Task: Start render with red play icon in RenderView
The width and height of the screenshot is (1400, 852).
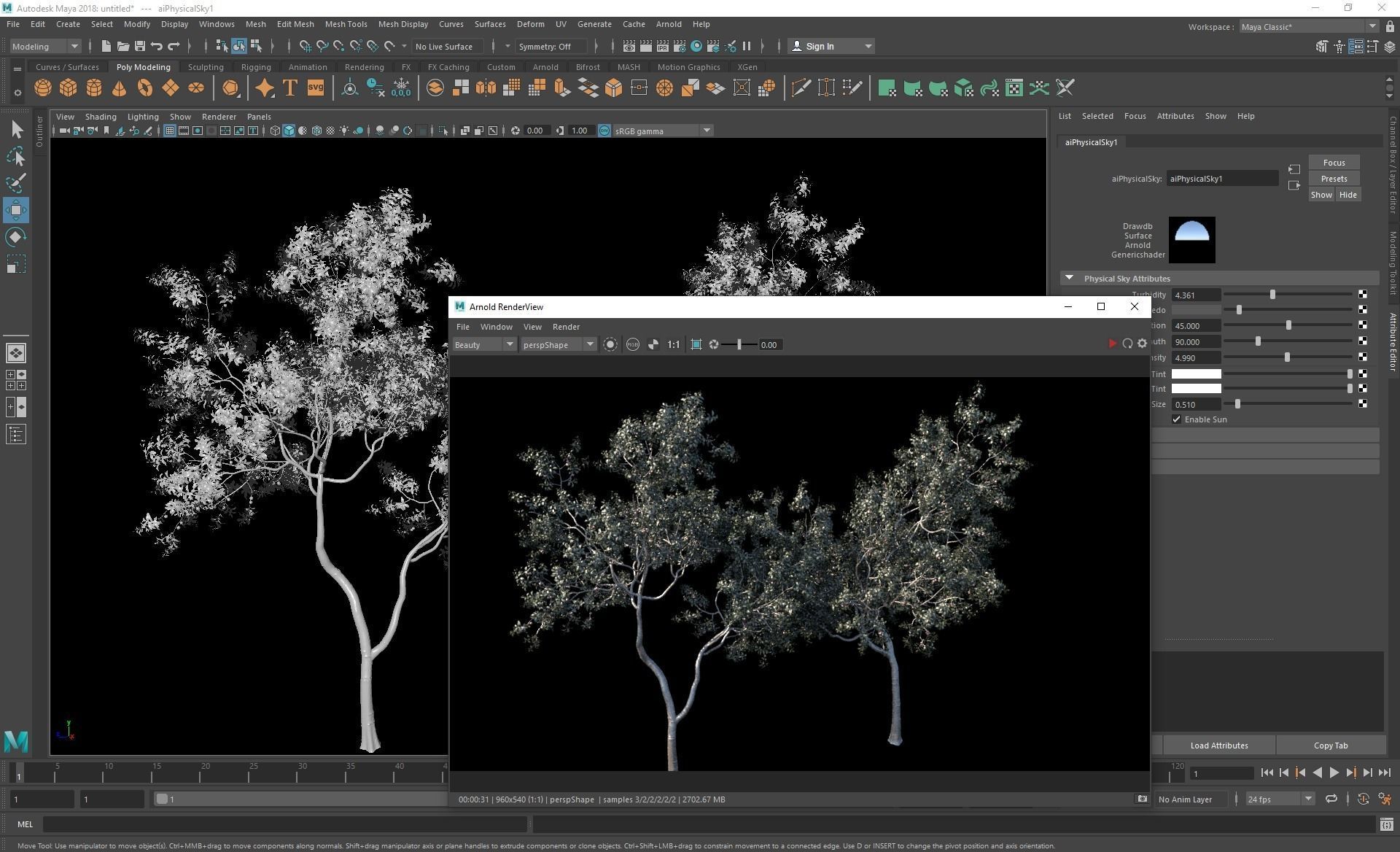Action: pyautogui.click(x=1112, y=344)
